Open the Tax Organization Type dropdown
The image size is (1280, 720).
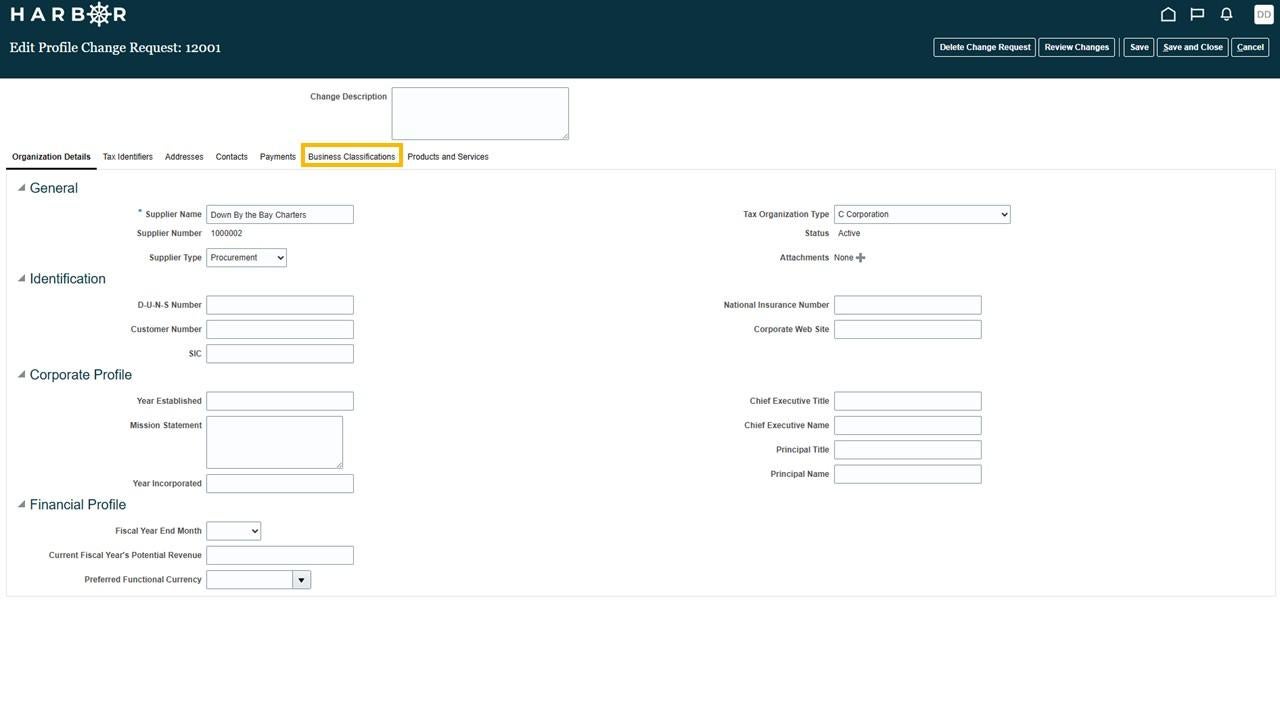click(x=922, y=214)
